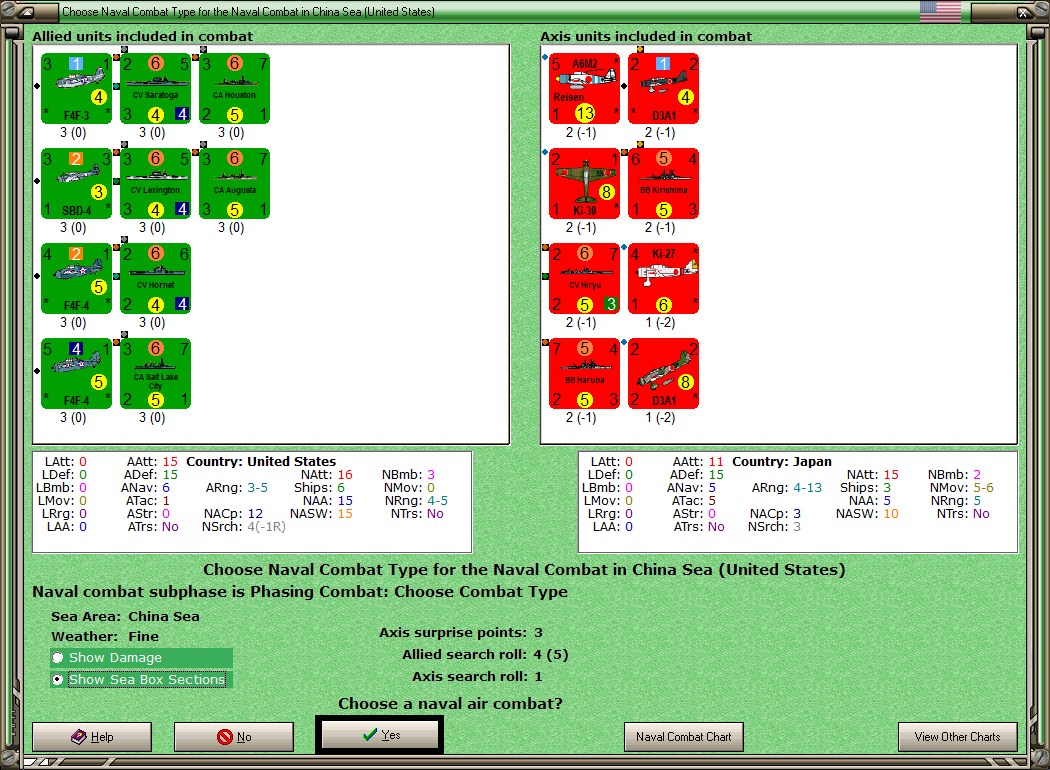Select the Allied F4F-3 fighter unit counter
The image size is (1050, 770).
pyautogui.click(x=76, y=88)
